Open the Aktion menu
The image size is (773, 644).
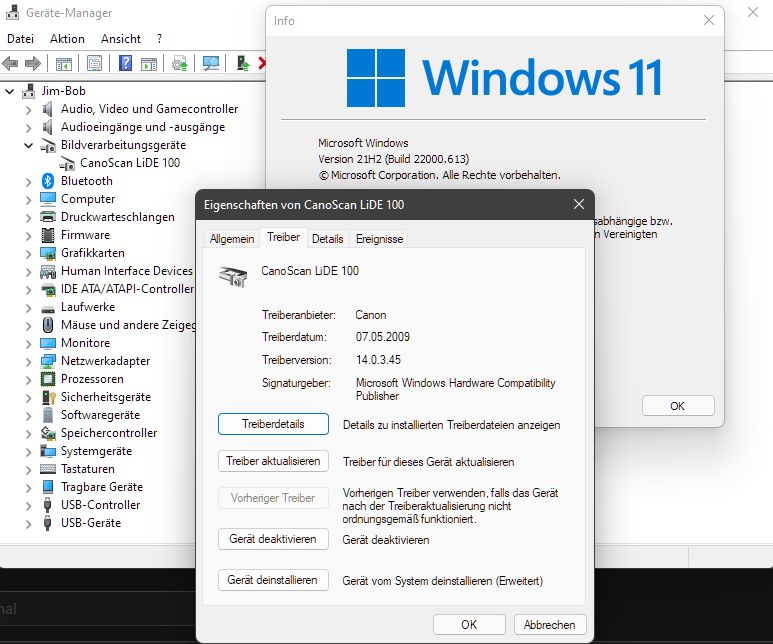[x=67, y=39]
